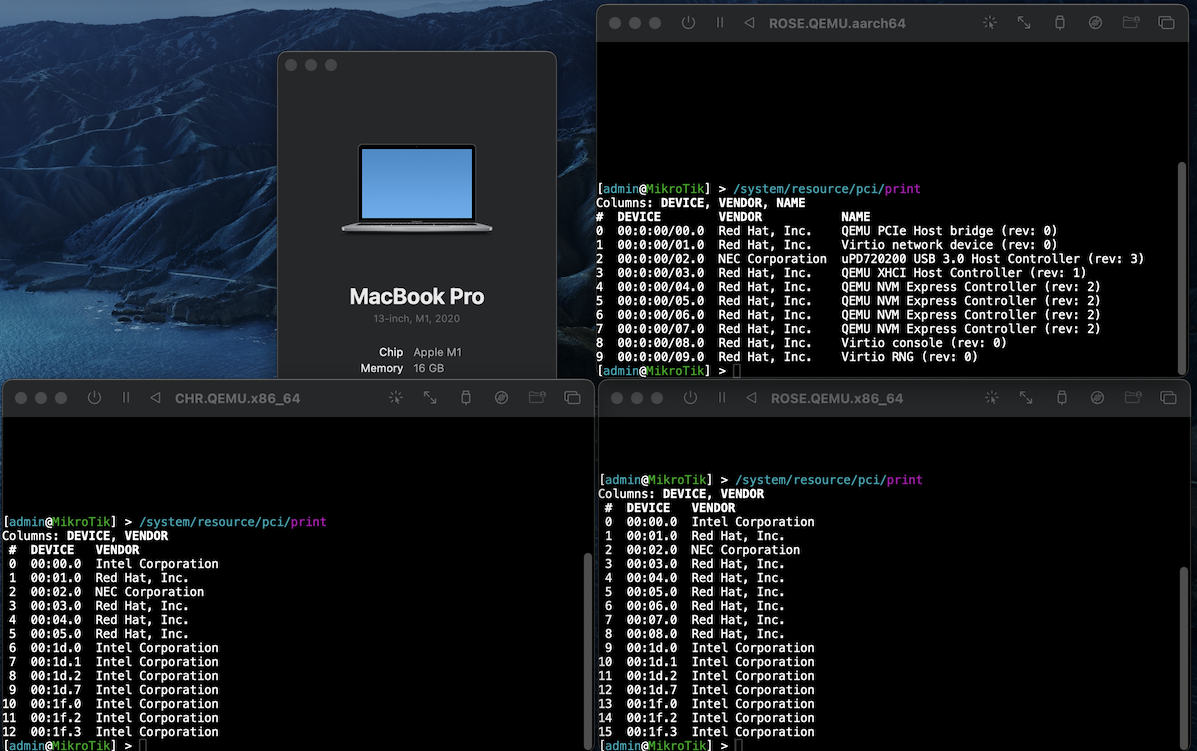
Task: Click scrollbar in CHR.QEMU.x86_64 terminal
Action: [587, 649]
